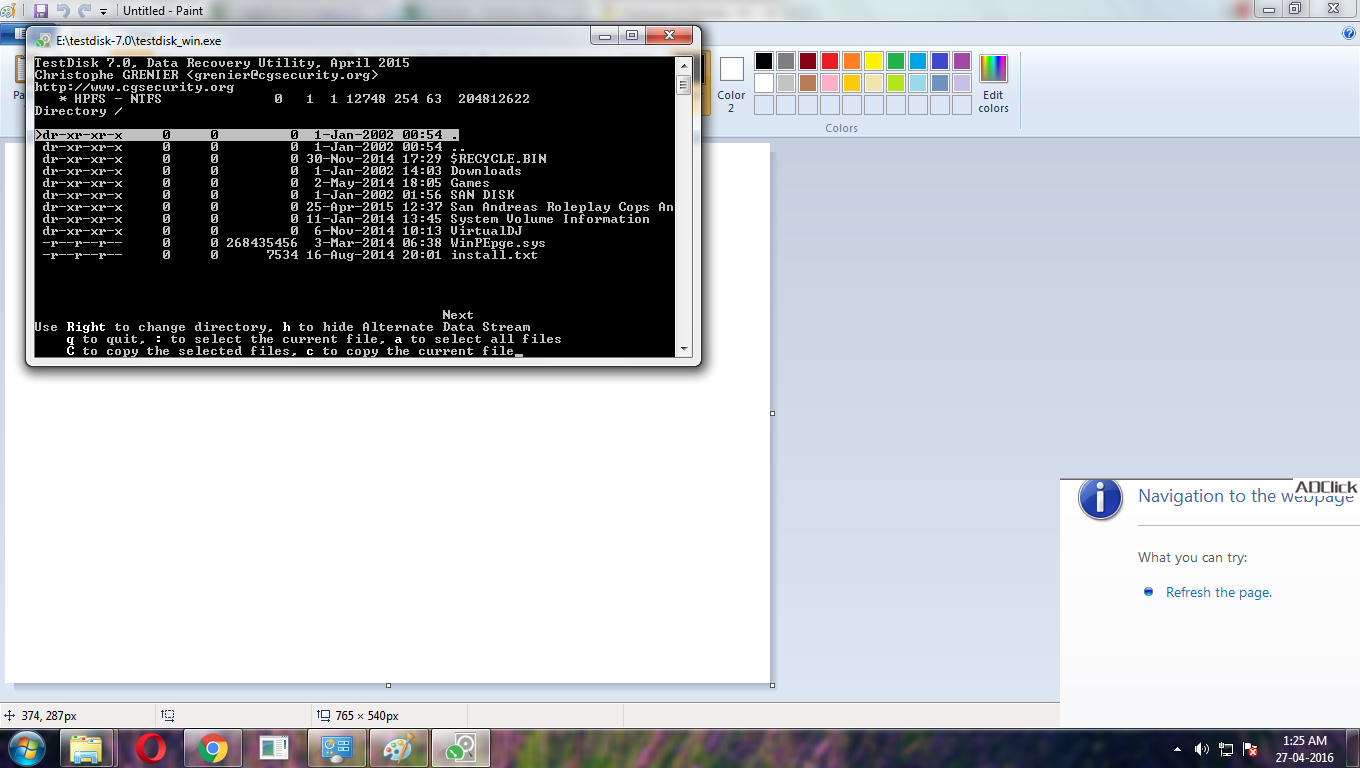Open the volume control in the system tray
Viewport: 1360px width, 768px height.
pos(1201,749)
